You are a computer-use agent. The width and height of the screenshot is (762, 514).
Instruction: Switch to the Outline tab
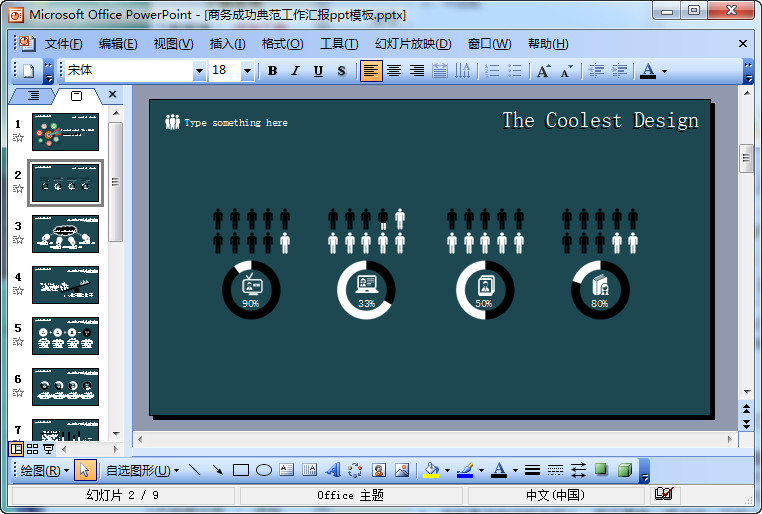(33, 96)
